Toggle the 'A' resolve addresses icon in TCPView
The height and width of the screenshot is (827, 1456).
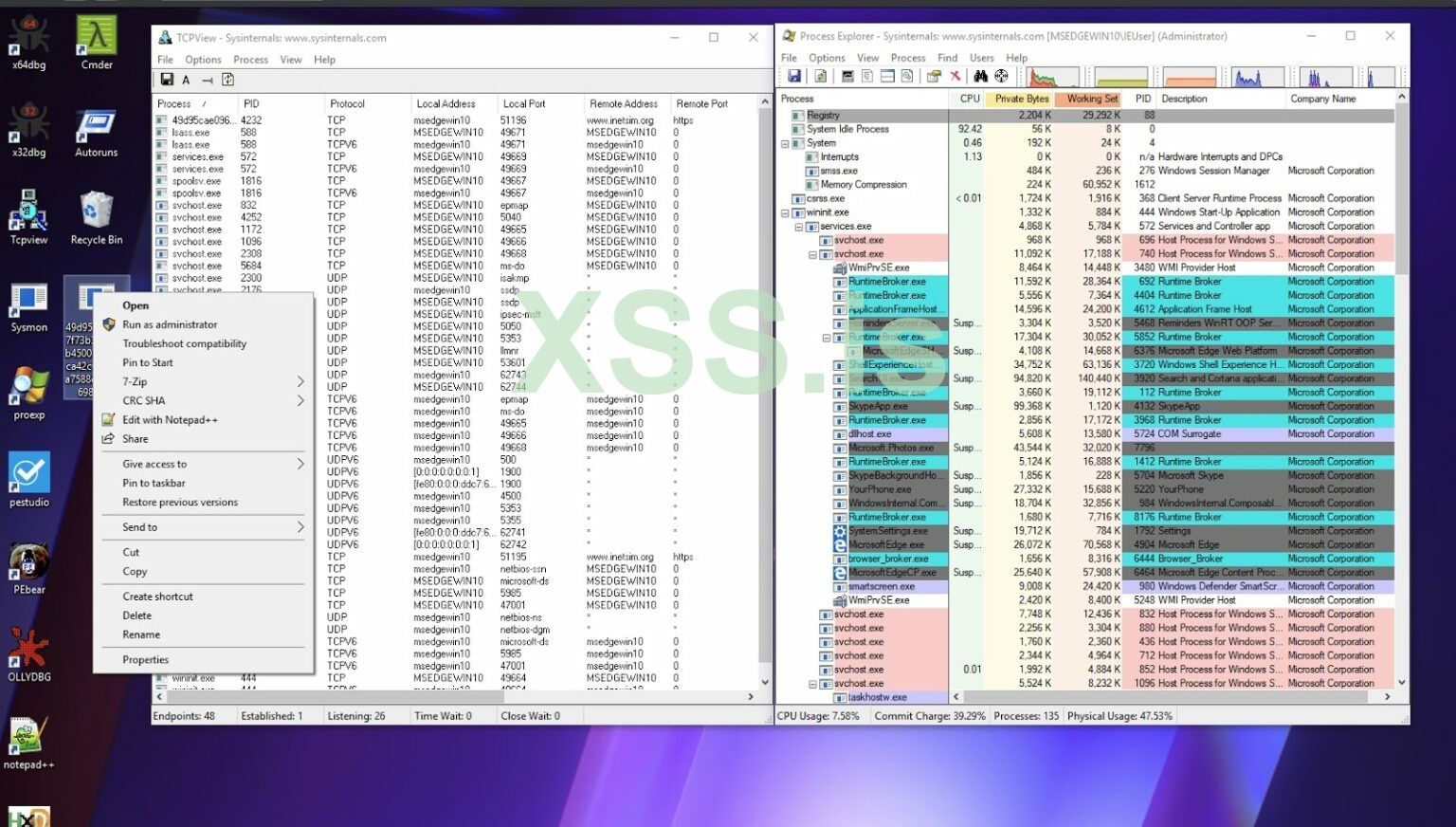click(187, 80)
